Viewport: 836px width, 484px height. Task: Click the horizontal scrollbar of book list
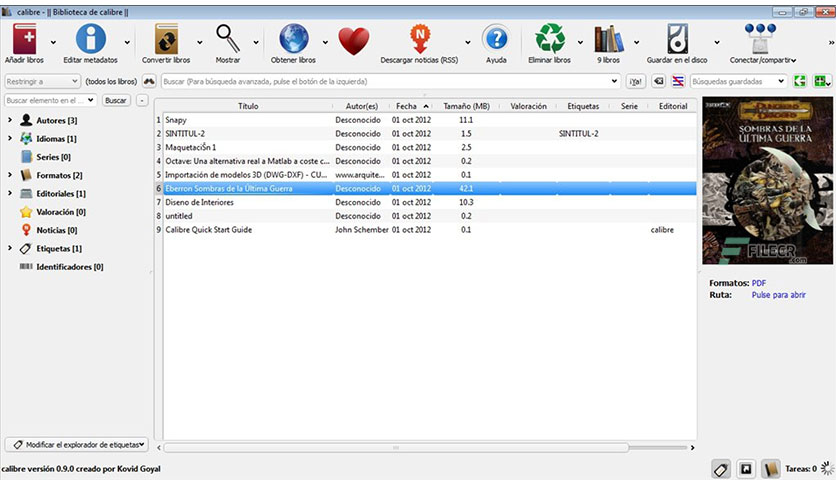coord(396,448)
